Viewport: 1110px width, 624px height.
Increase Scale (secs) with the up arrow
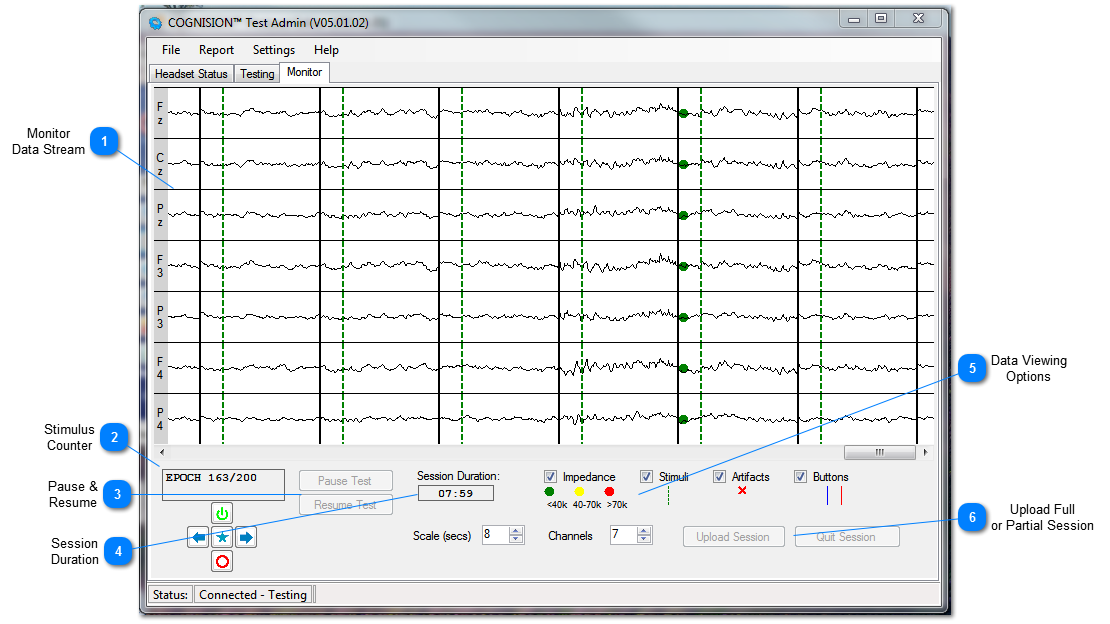pyautogui.click(x=516, y=531)
